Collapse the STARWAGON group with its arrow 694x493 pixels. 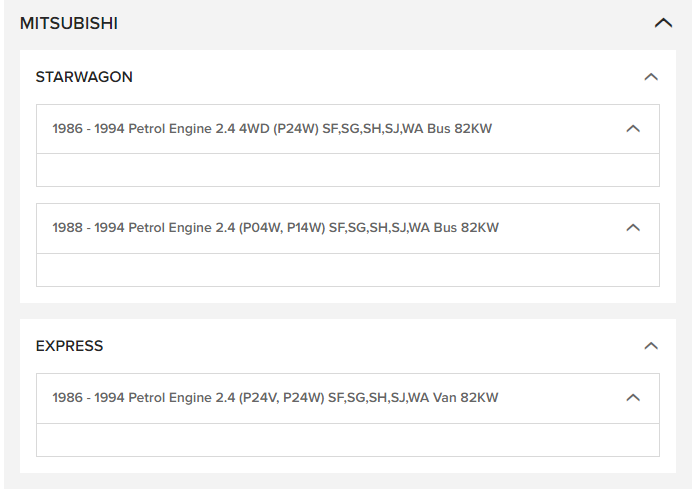tap(651, 77)
